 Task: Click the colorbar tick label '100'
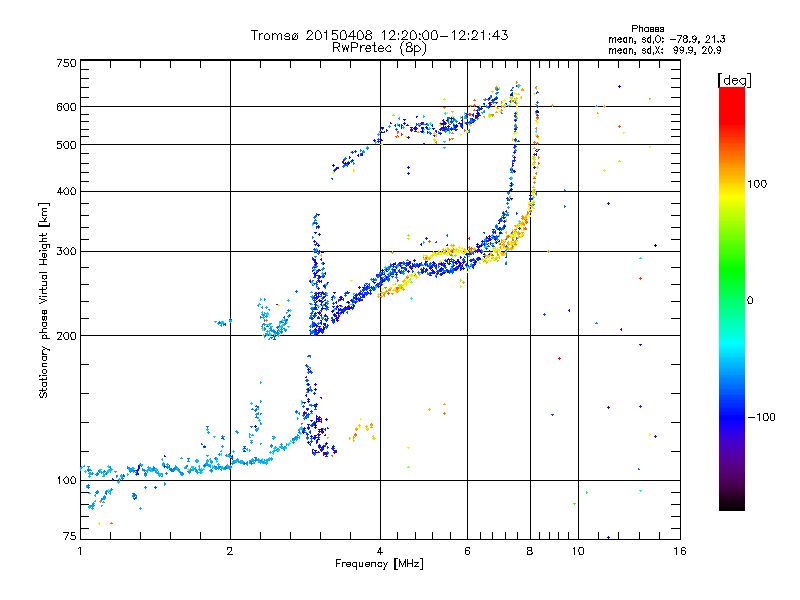pyautogui.click(x=757, y=184)
